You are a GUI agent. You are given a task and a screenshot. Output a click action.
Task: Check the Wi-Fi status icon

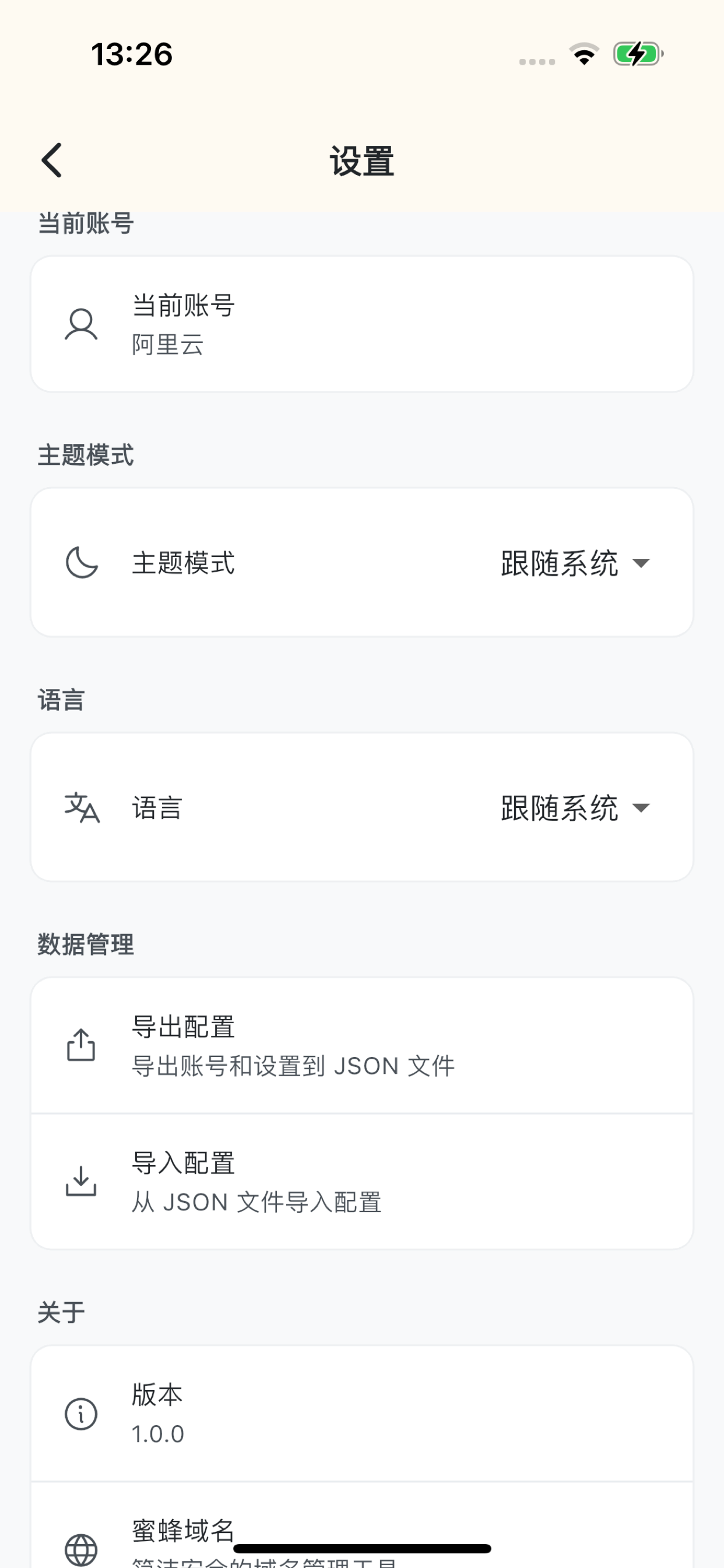pos(584,54)
